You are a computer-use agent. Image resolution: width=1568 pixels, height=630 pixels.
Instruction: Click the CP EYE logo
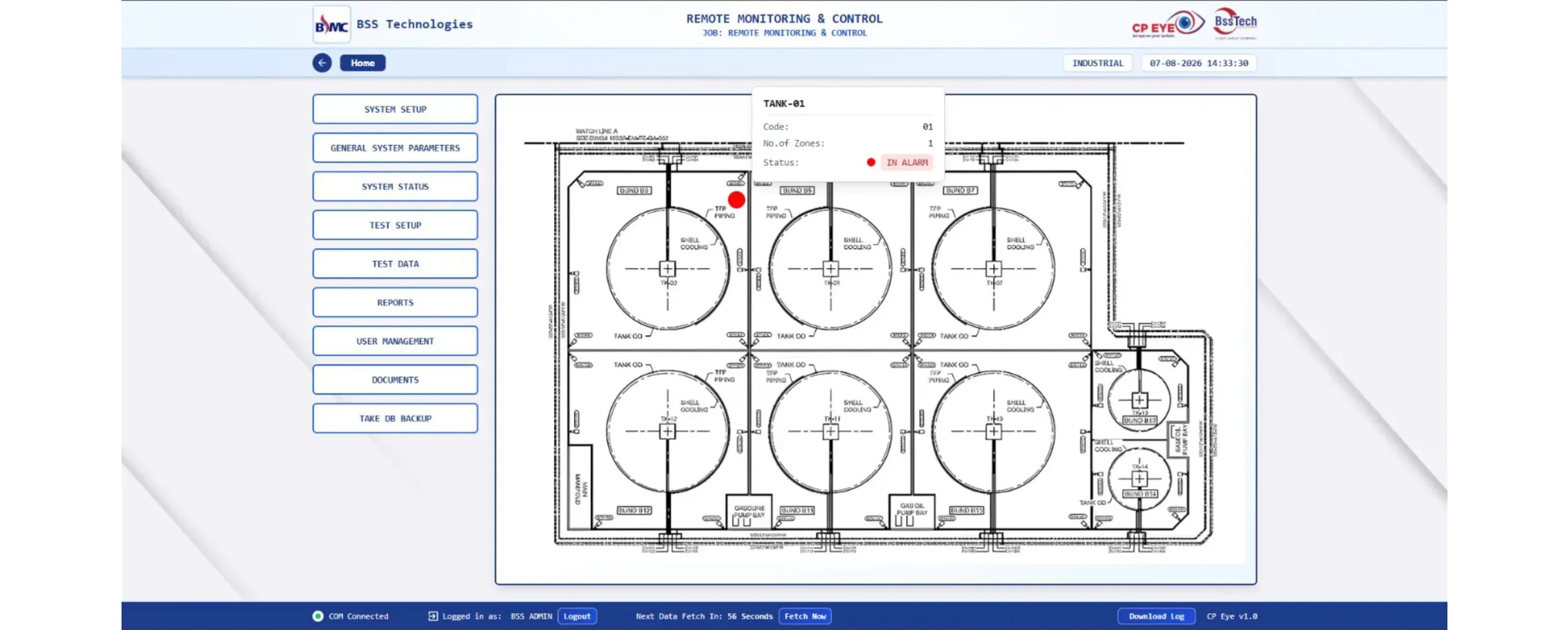point(1167,24)
